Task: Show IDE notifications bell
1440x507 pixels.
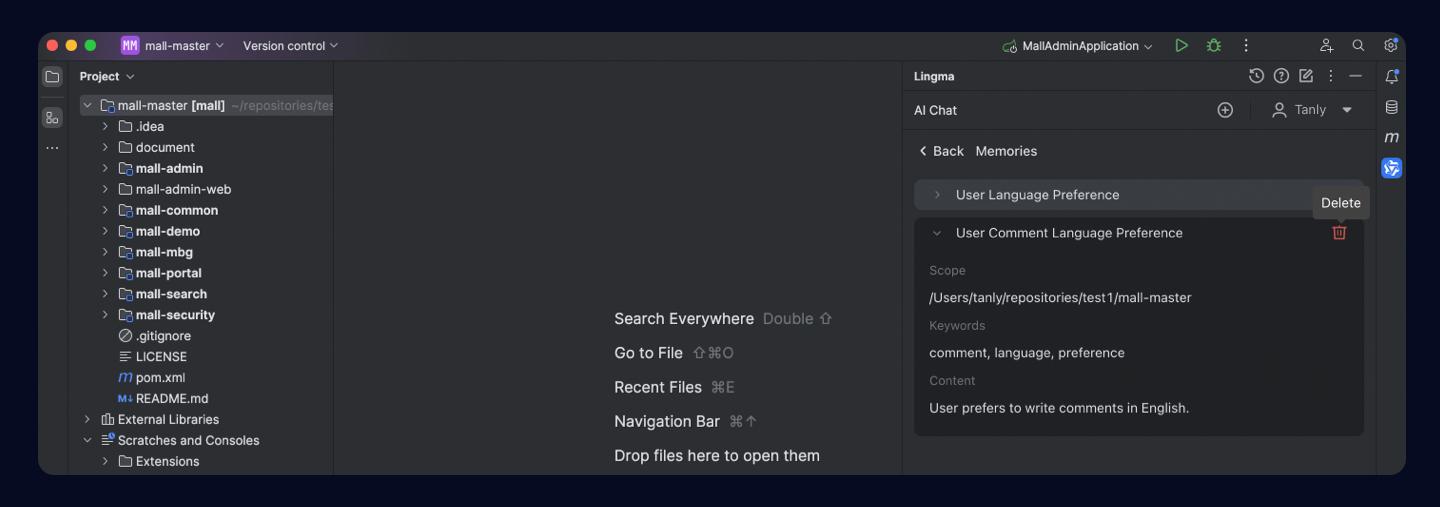Action: [x=1391, y=77]
